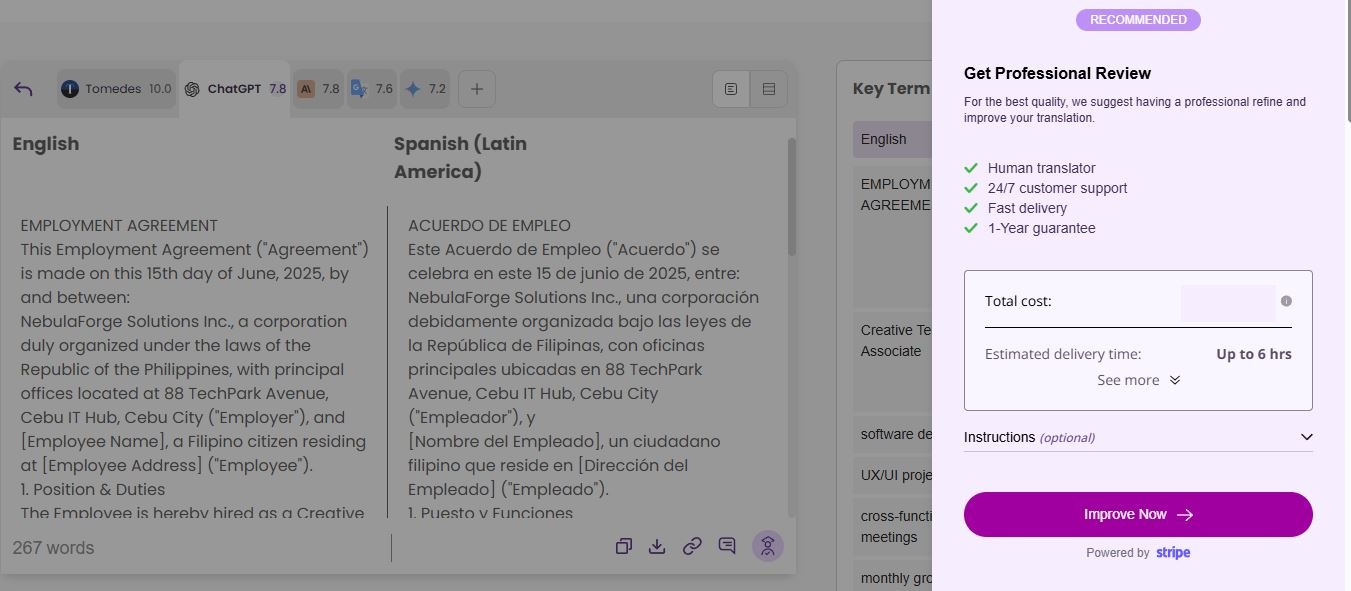Open the Gemini 7.2 tab

click(425, 89)
